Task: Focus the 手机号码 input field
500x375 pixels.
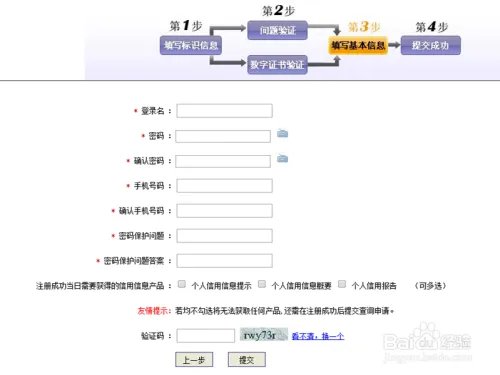Action: point(224,186)
